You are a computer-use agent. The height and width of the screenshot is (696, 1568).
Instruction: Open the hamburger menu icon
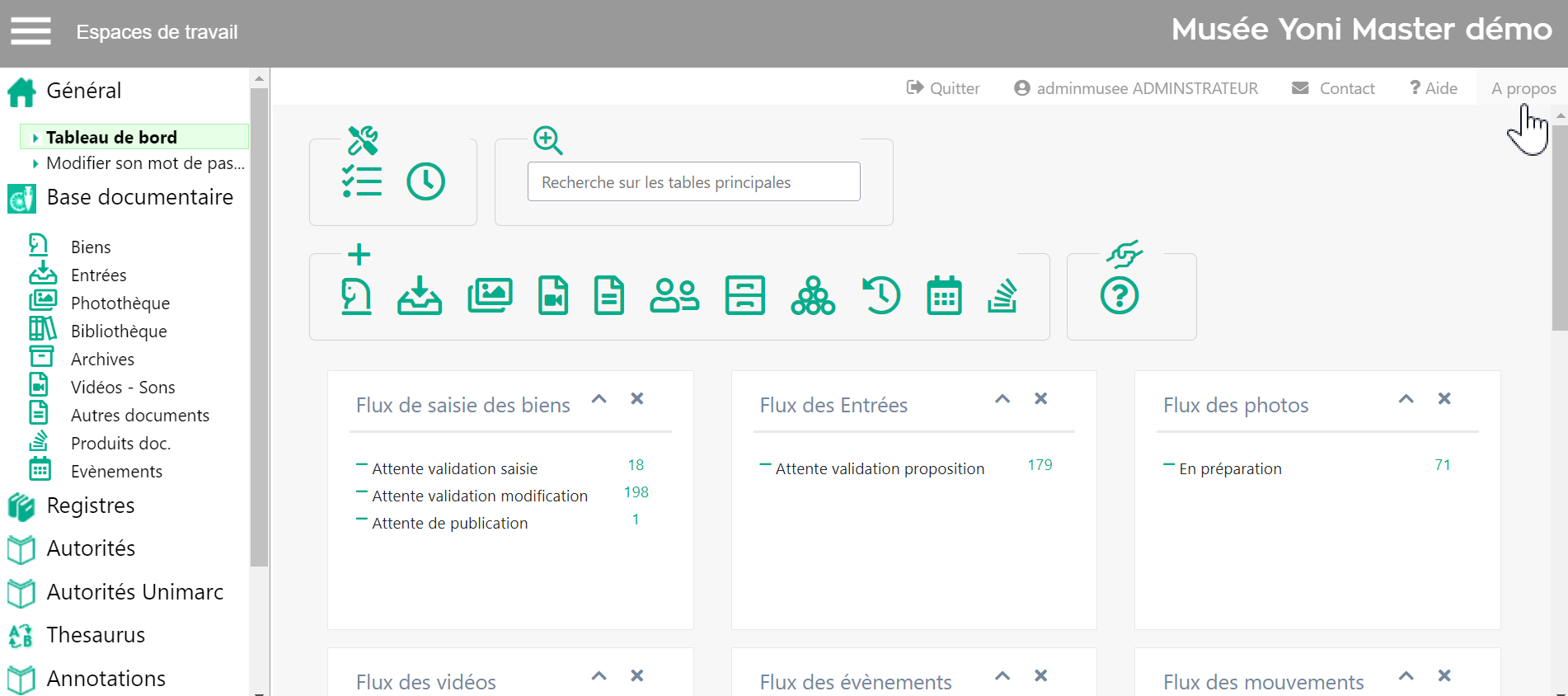coord(31,31)
